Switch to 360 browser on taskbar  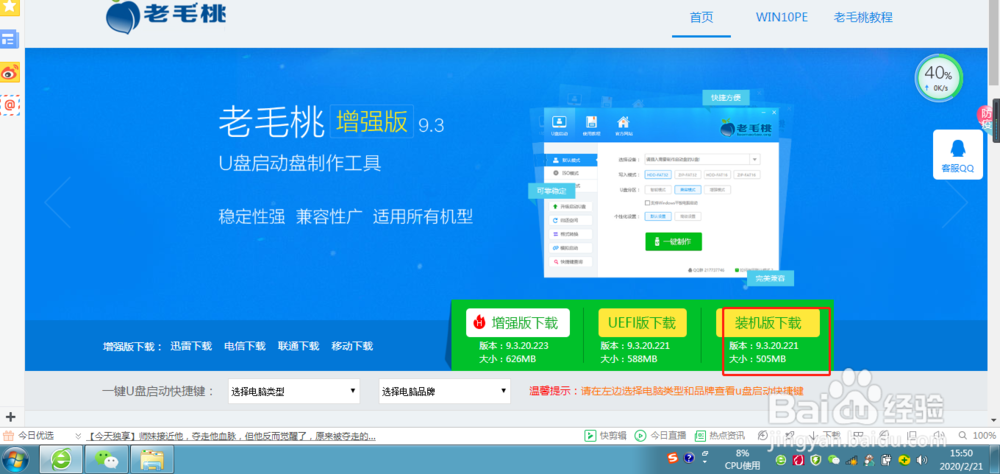61,459
